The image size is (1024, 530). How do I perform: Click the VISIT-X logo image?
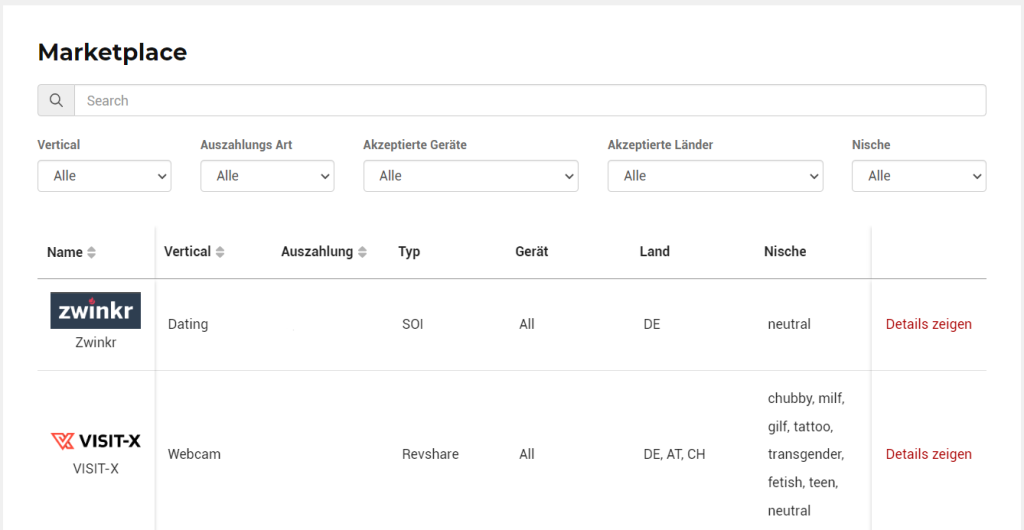pos(95,441)
